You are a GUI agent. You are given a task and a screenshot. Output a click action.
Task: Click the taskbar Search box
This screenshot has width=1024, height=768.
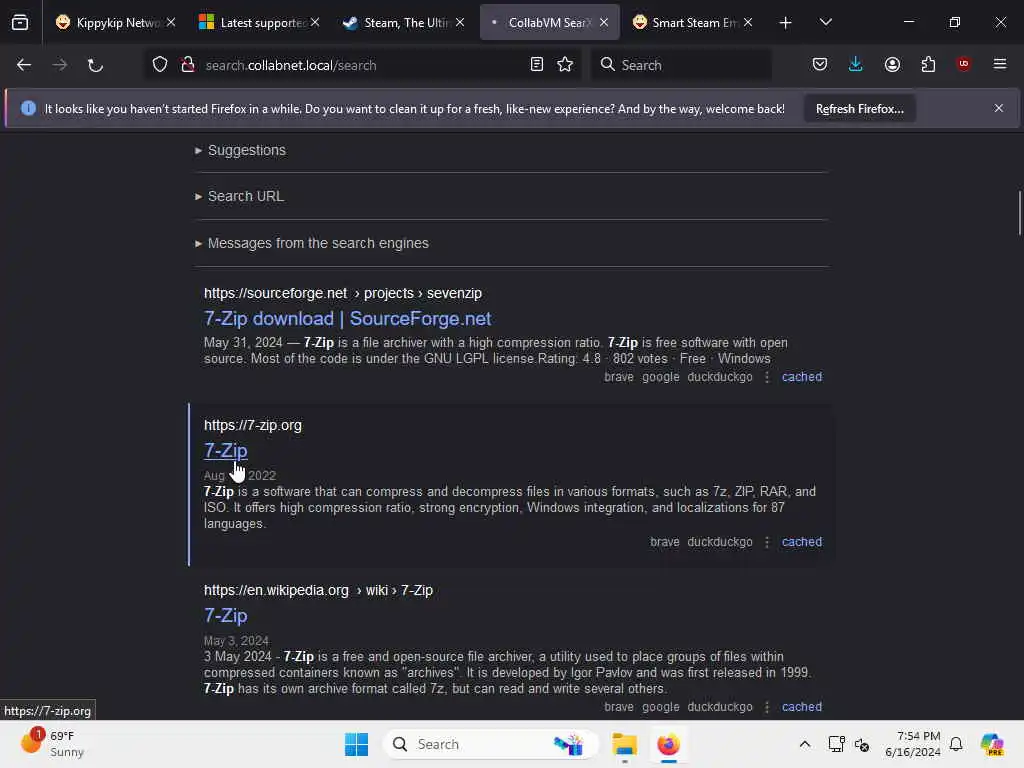[490, 744]
